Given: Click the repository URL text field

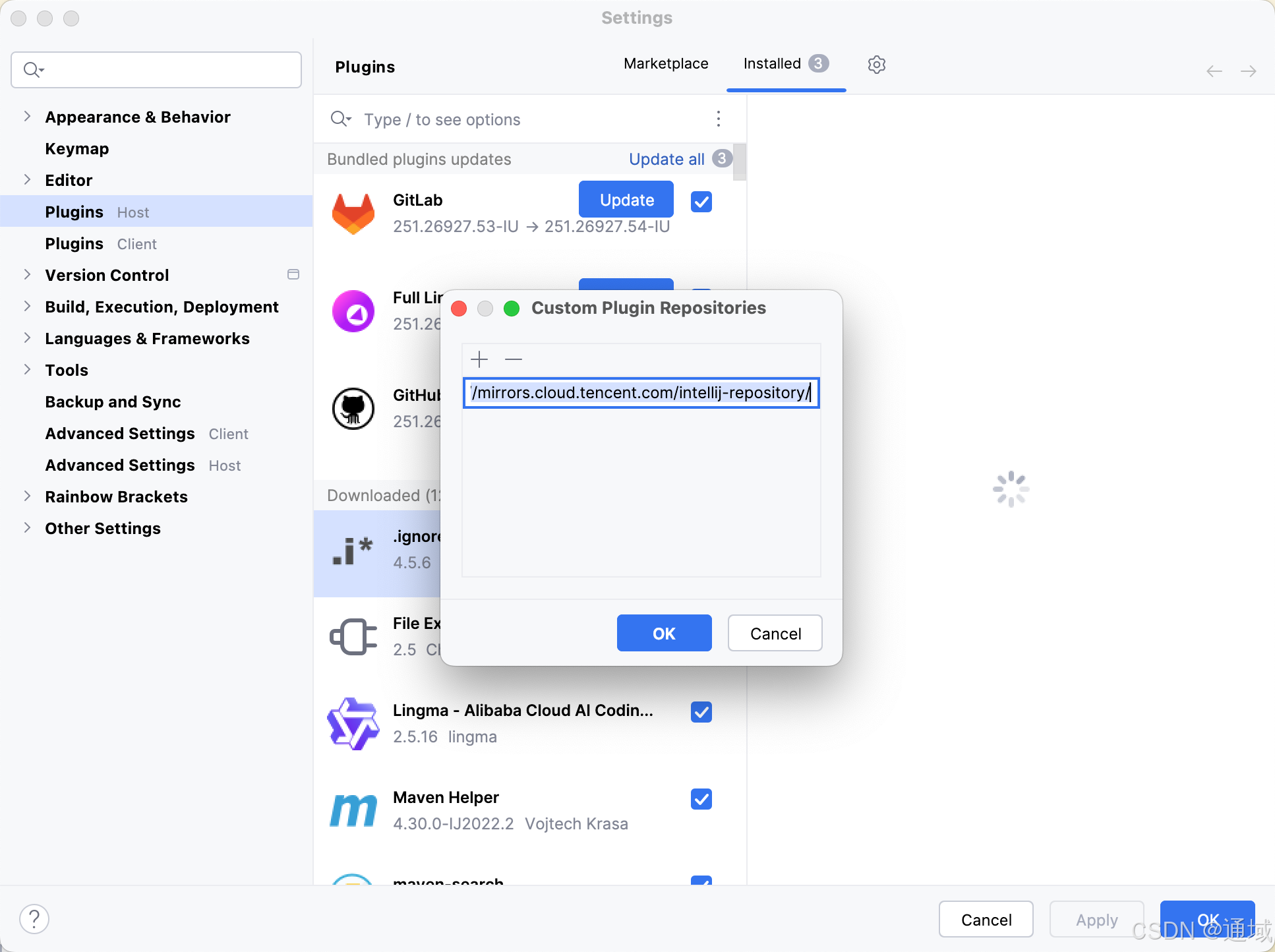Looking at the screenshot, I should point(641,393).
